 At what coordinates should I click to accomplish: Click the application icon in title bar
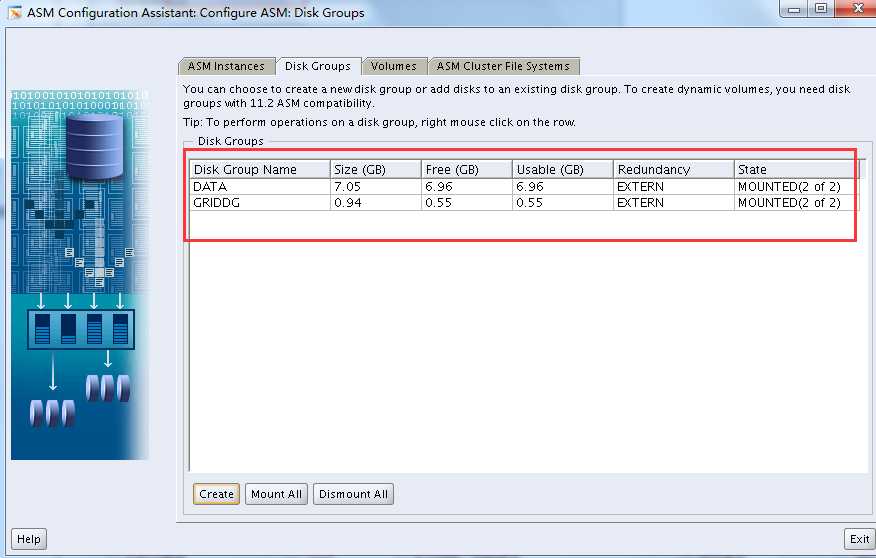click(15, 12)
